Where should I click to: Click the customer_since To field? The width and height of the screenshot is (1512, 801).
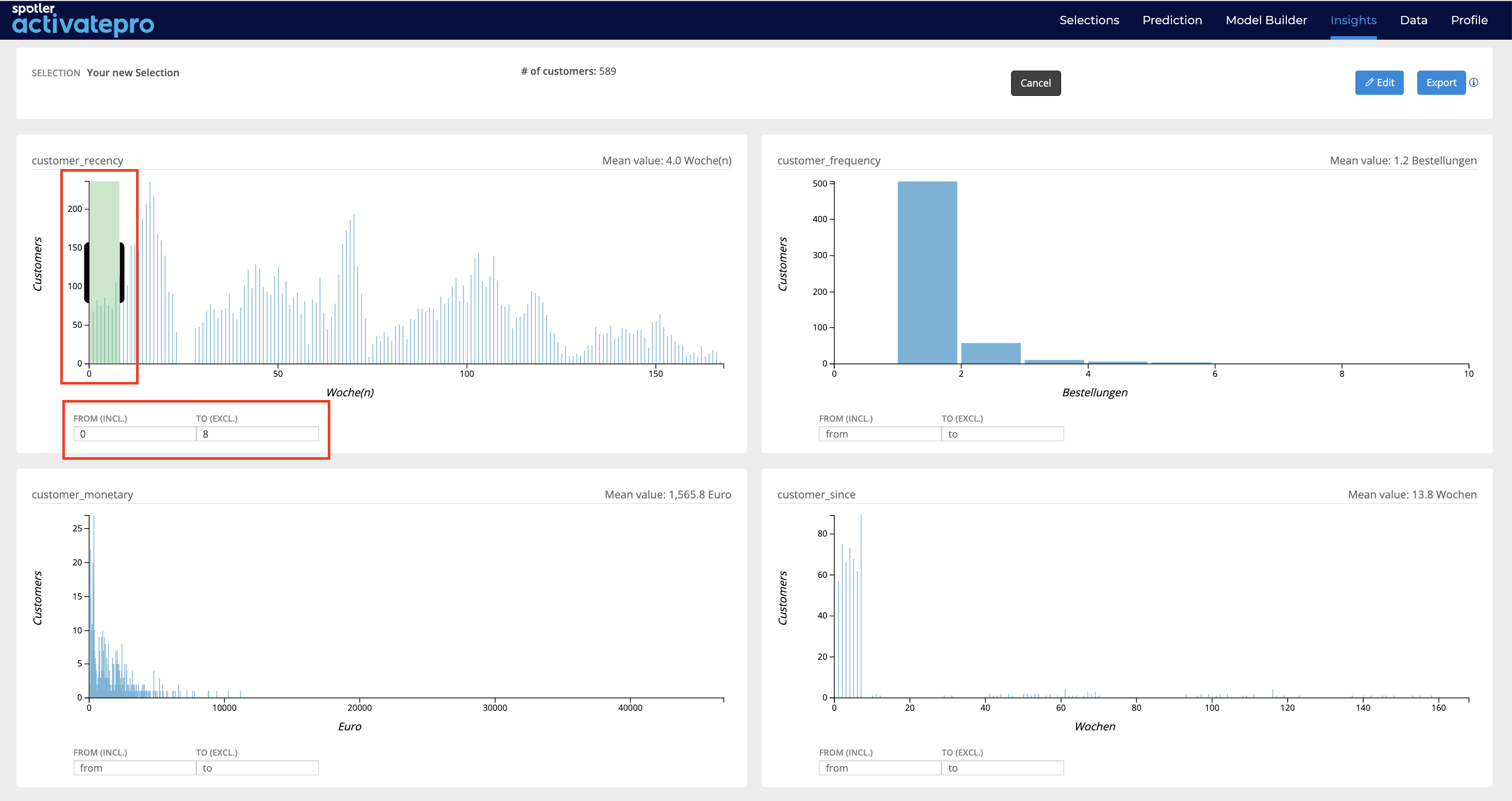[x=1002, y=768]
